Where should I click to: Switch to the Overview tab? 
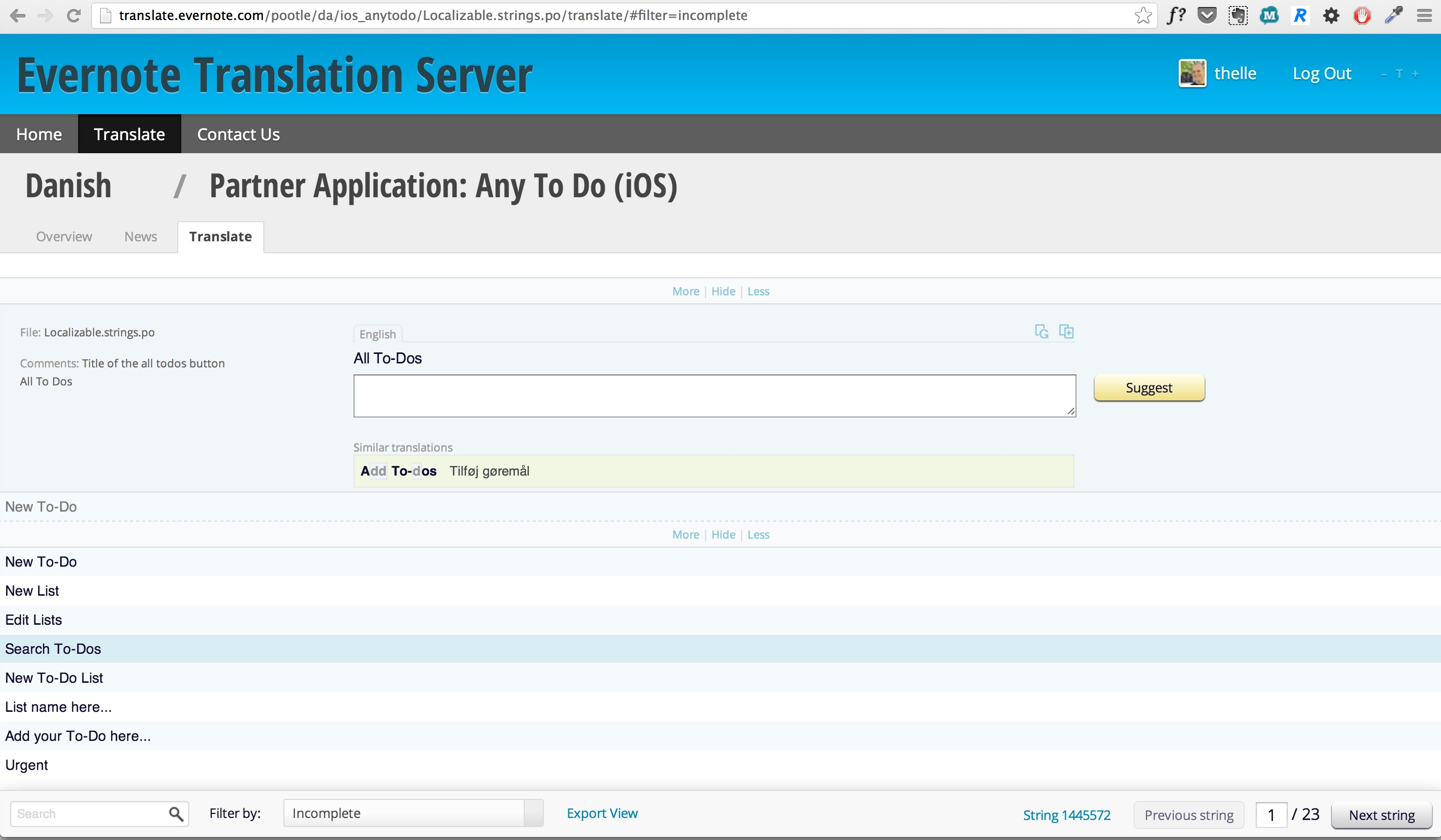click(64, 237)
